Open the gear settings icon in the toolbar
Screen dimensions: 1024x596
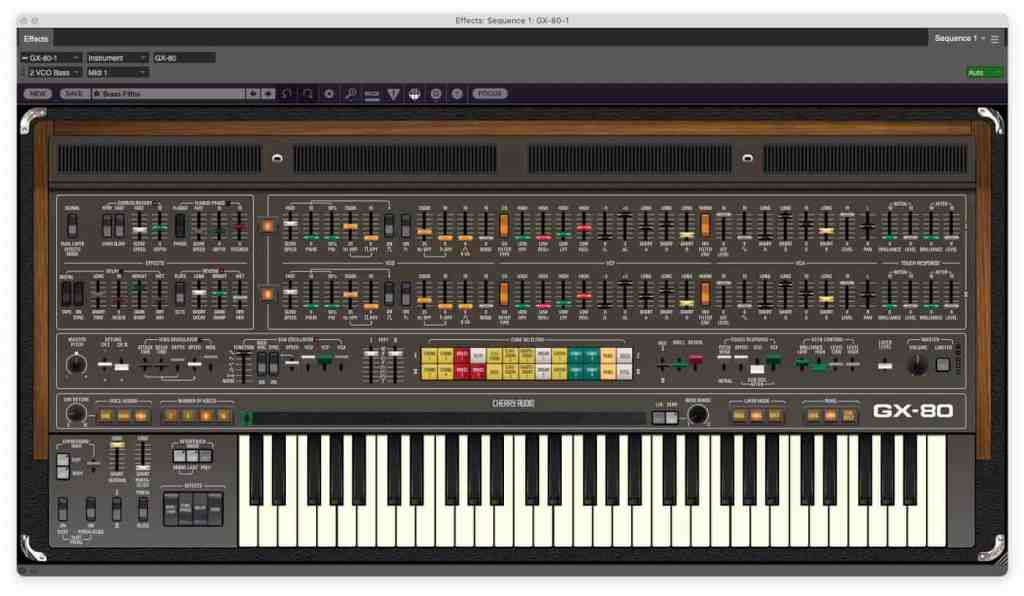coord(329,94)
